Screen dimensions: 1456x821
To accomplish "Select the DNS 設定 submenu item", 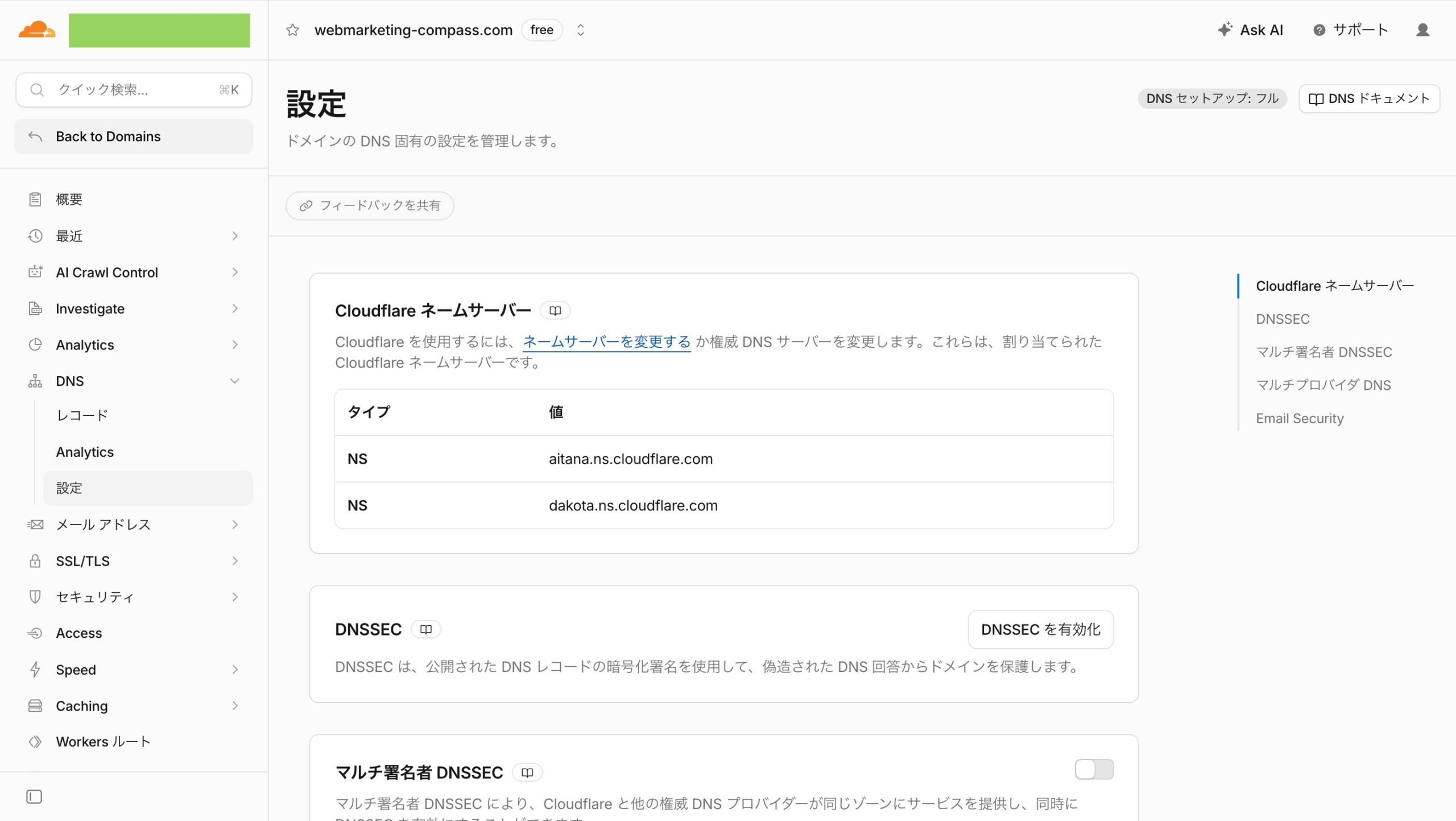I will 148,488.
